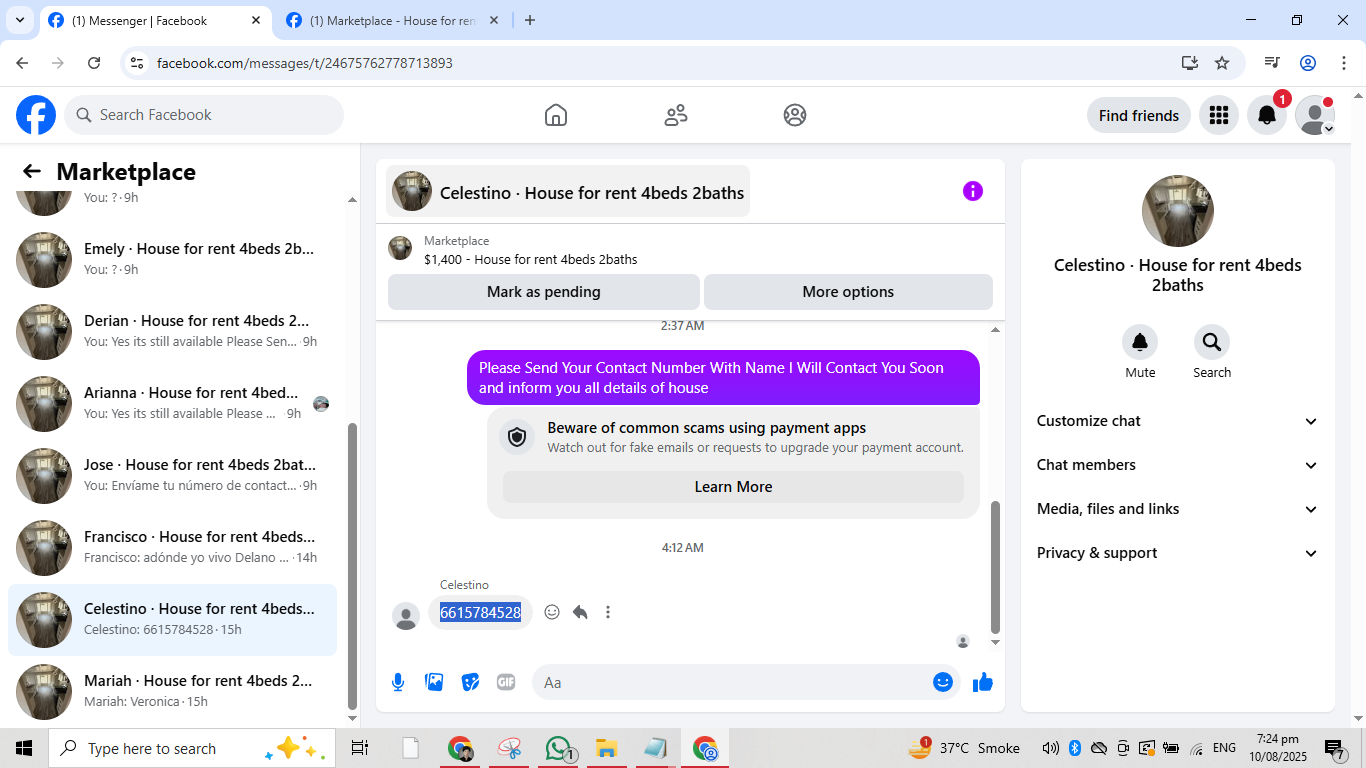1366x768 pixels.
Task: Reply to Celestino's message using the arrow icon
Action: coord(580,612)
